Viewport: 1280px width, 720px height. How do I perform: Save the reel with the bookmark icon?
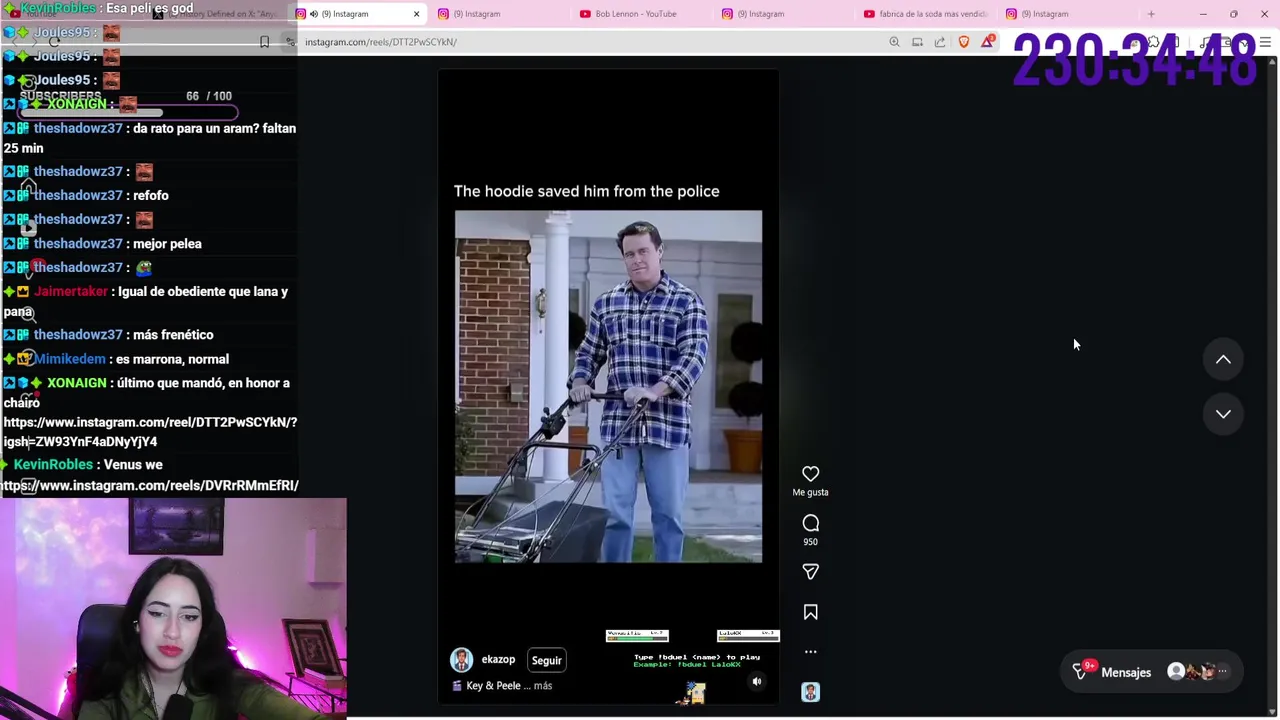[x=810, y=612]
